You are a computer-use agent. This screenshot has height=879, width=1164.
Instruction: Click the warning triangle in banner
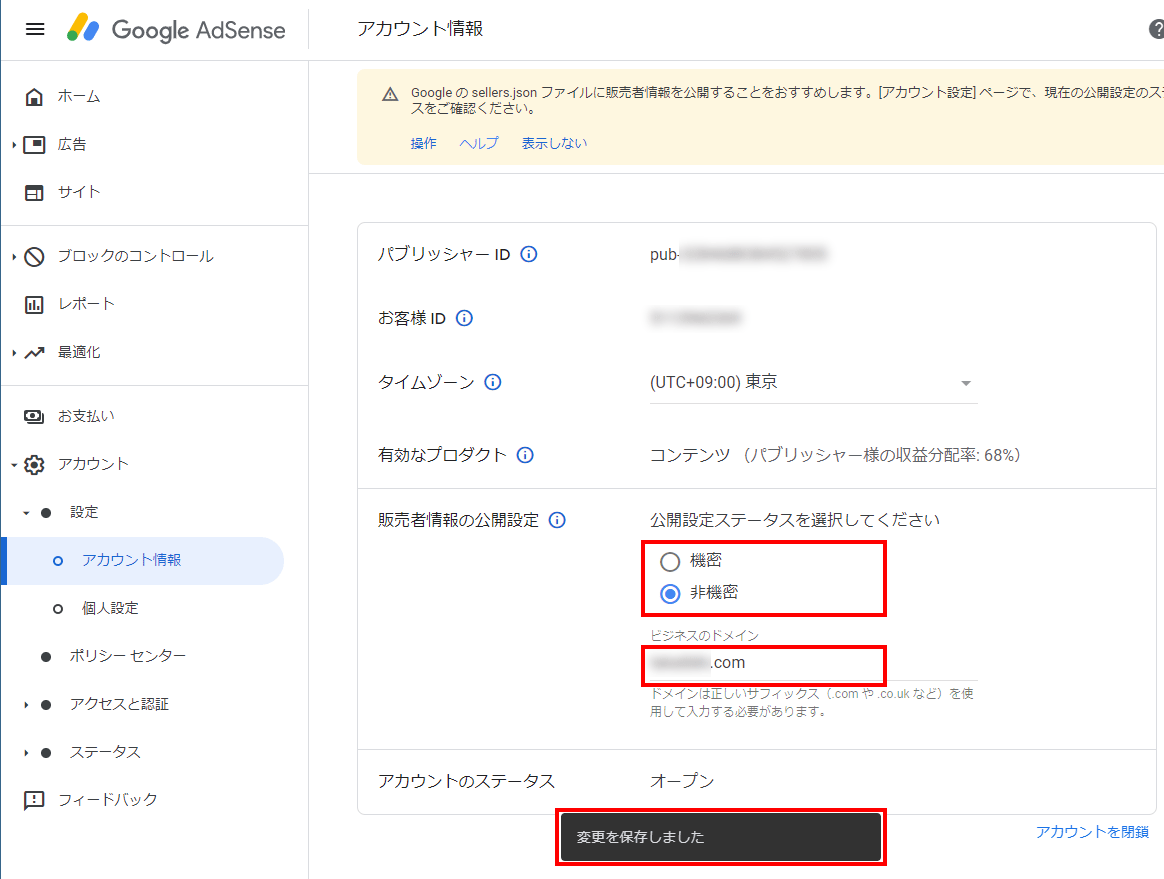(x=390, y=94)
